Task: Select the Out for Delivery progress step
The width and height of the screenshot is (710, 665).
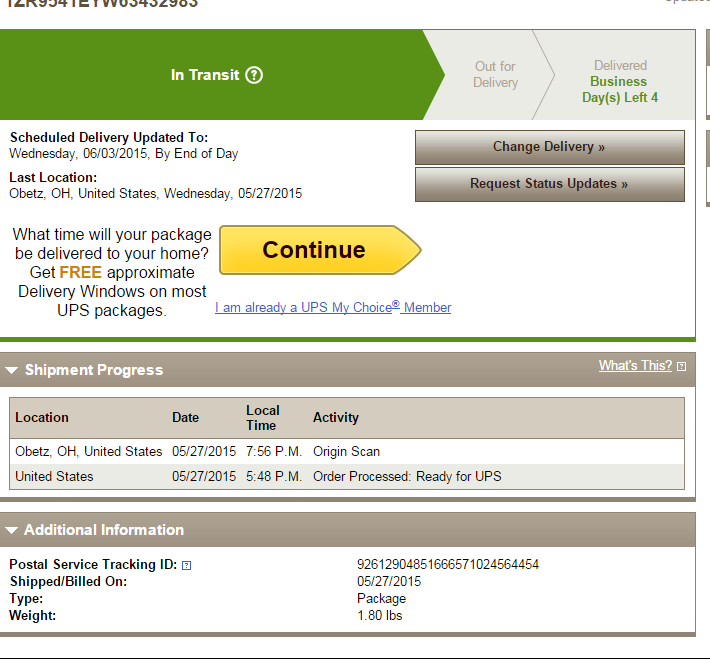Action: [x=495, y=75]
